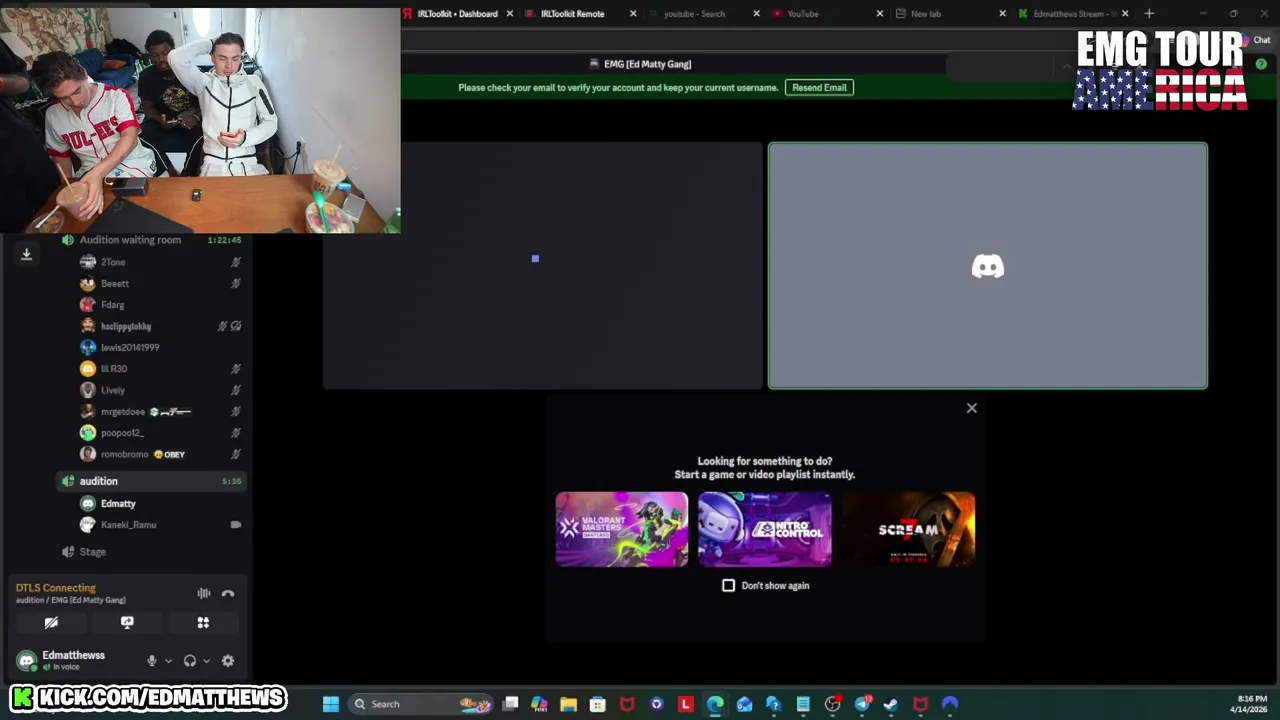Open Microsoft Store from taskbar
The image size is (1280, 720).
coord(598,704)
